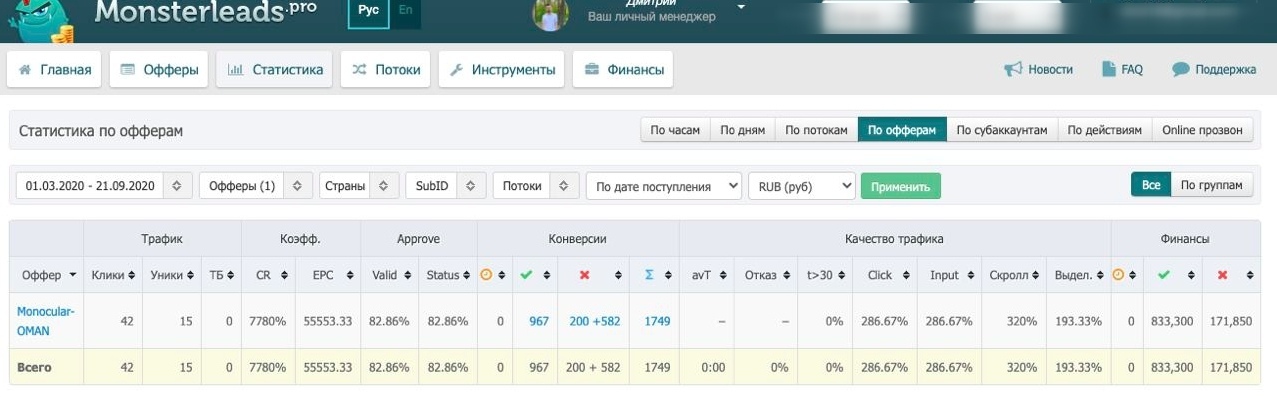Switch language to En

pyautogui.click(x=404, y=9)
